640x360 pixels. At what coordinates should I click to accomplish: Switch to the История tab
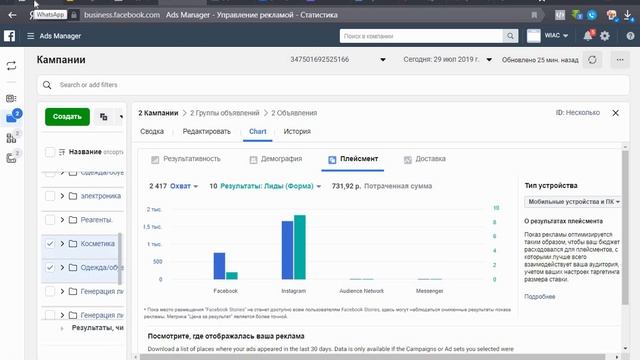click(x=297, y=131)
